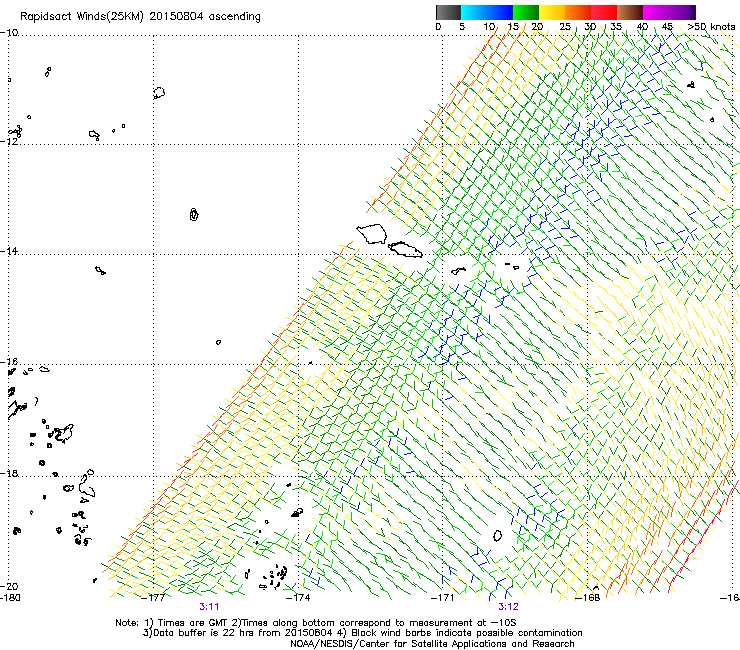The width and height of the screenshot is (740, 650).
Task: Click the '3)Data buffer is 22 hrs' note line
Action: click(363, 633)
